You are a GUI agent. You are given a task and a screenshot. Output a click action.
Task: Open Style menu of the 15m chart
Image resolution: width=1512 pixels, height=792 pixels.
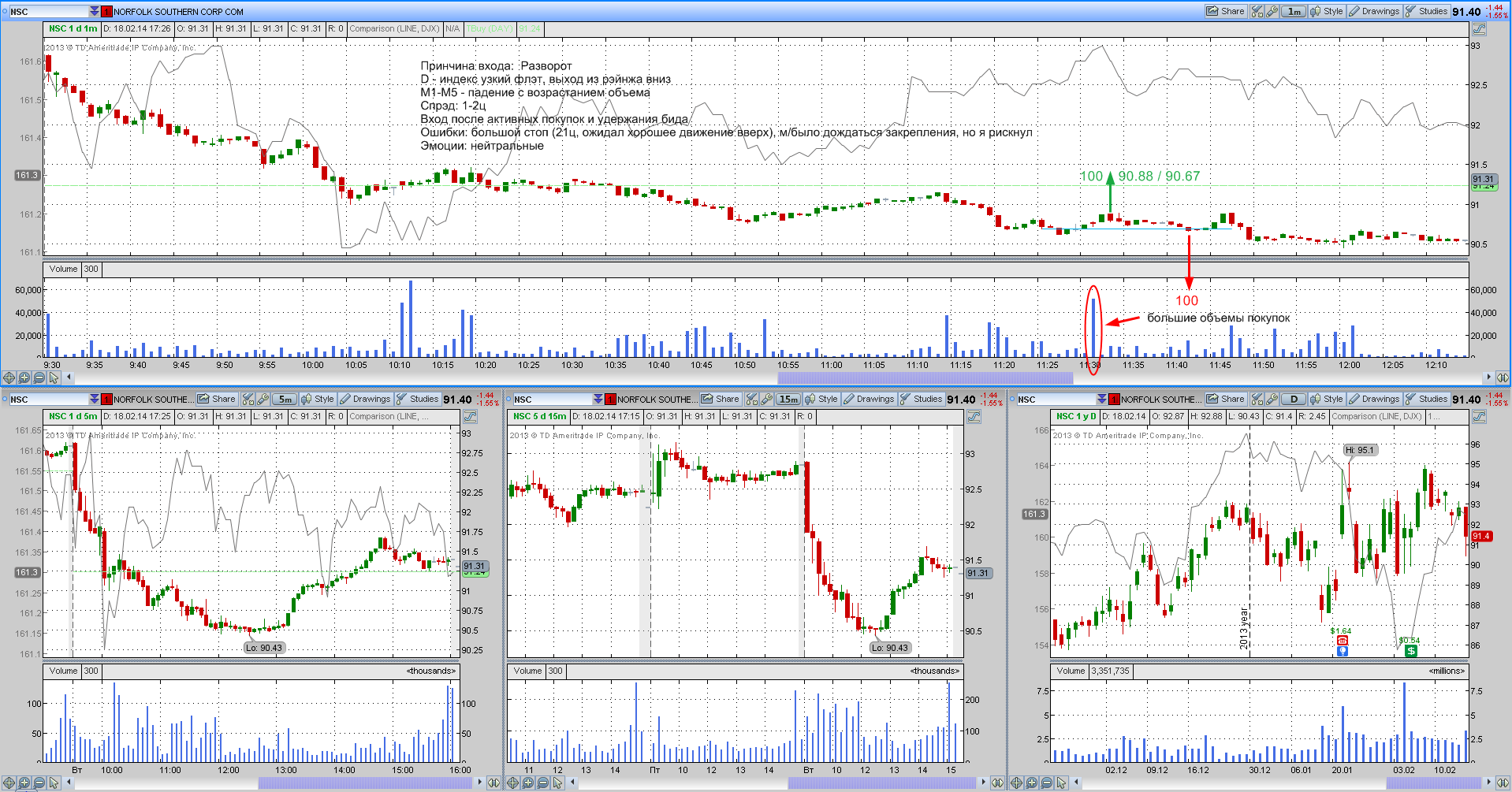tap(821, 399)
